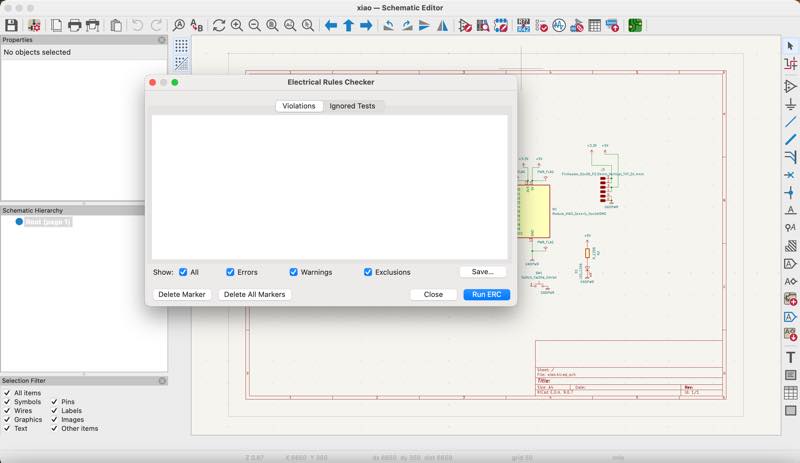Select the Add Text tool
The image size is (800, 463).
click(x=790, y=357)
